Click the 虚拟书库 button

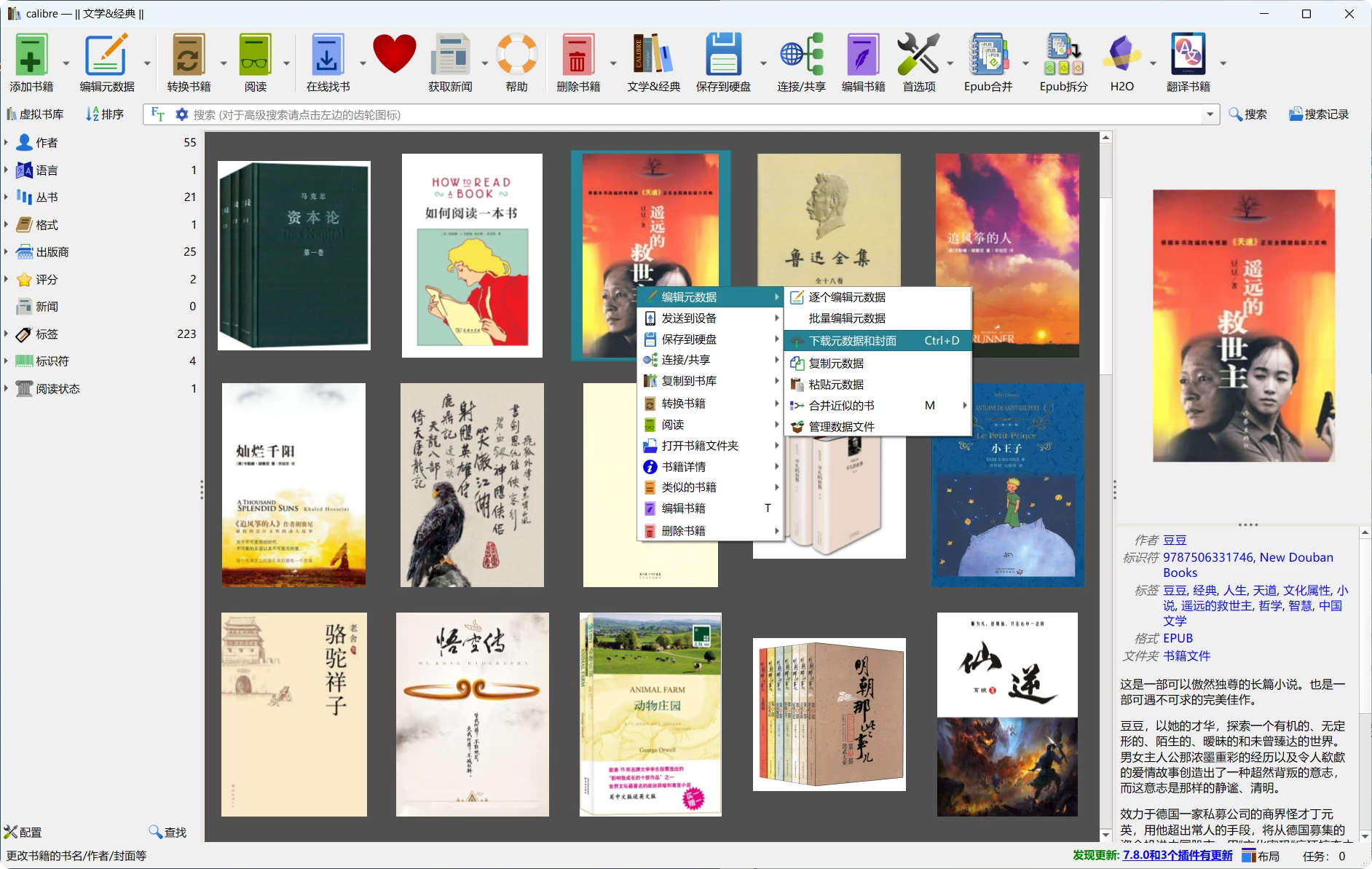(35, 114)
